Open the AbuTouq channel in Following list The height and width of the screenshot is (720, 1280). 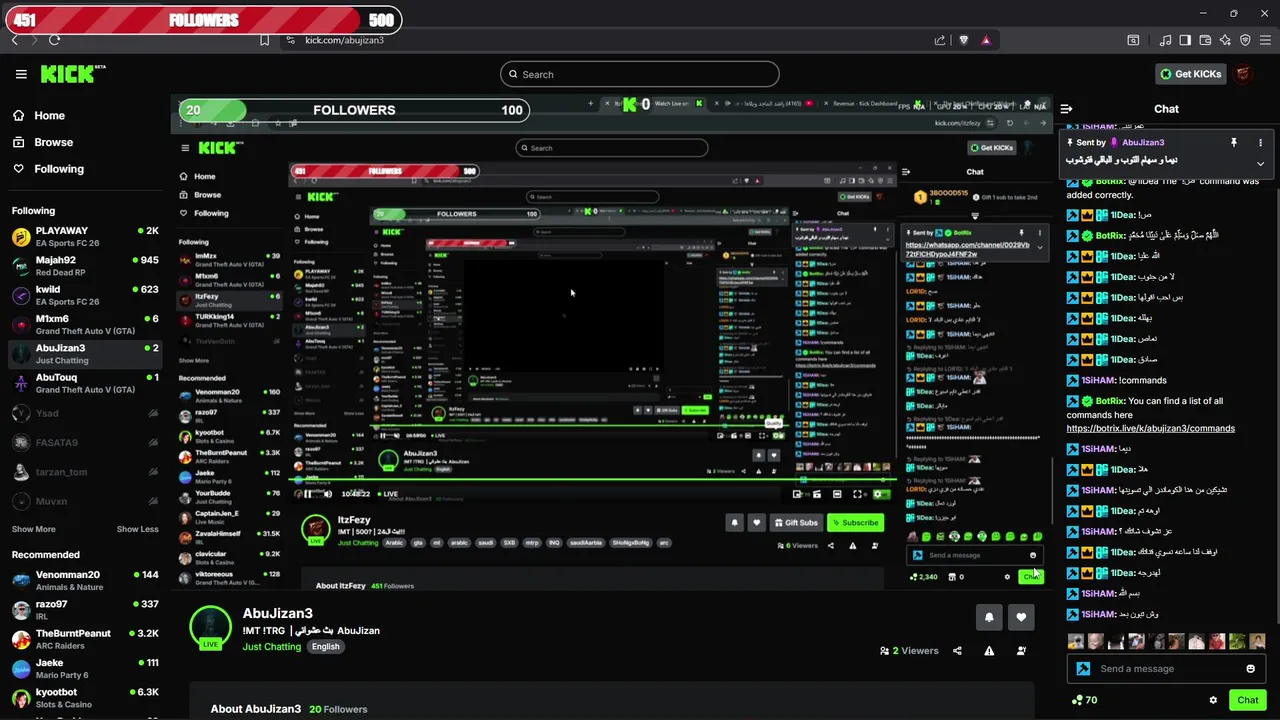click(x=84, y=383)
